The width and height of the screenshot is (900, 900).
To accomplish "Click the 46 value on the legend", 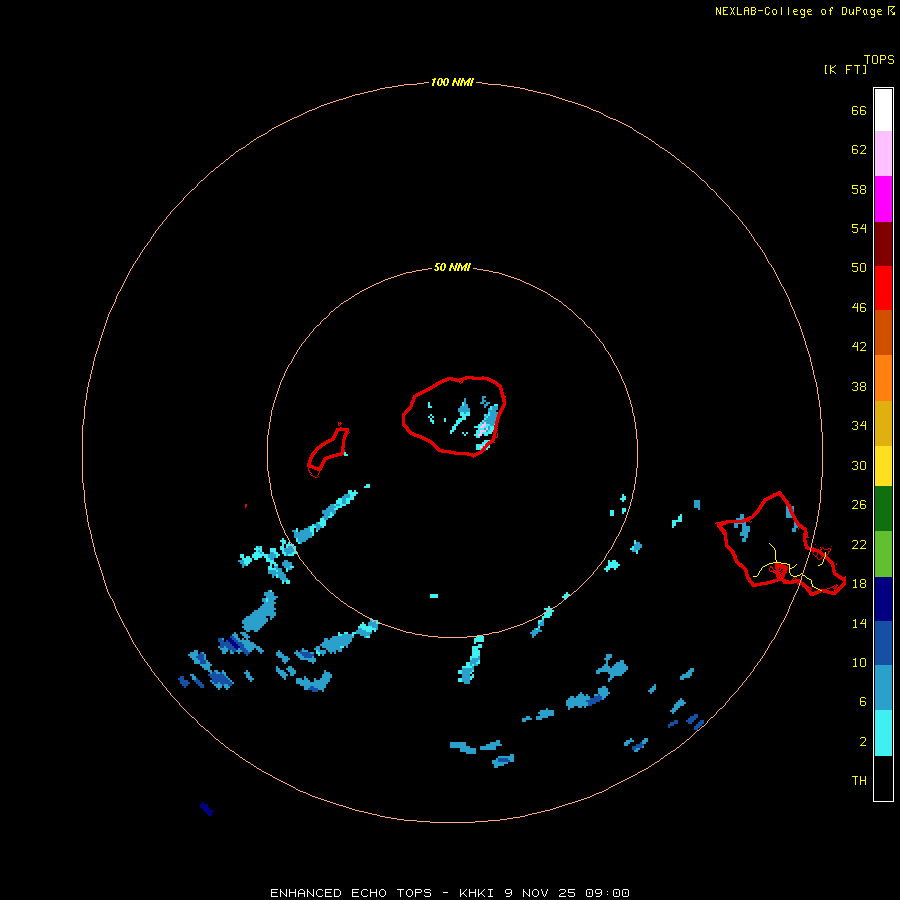I will 859,308.
